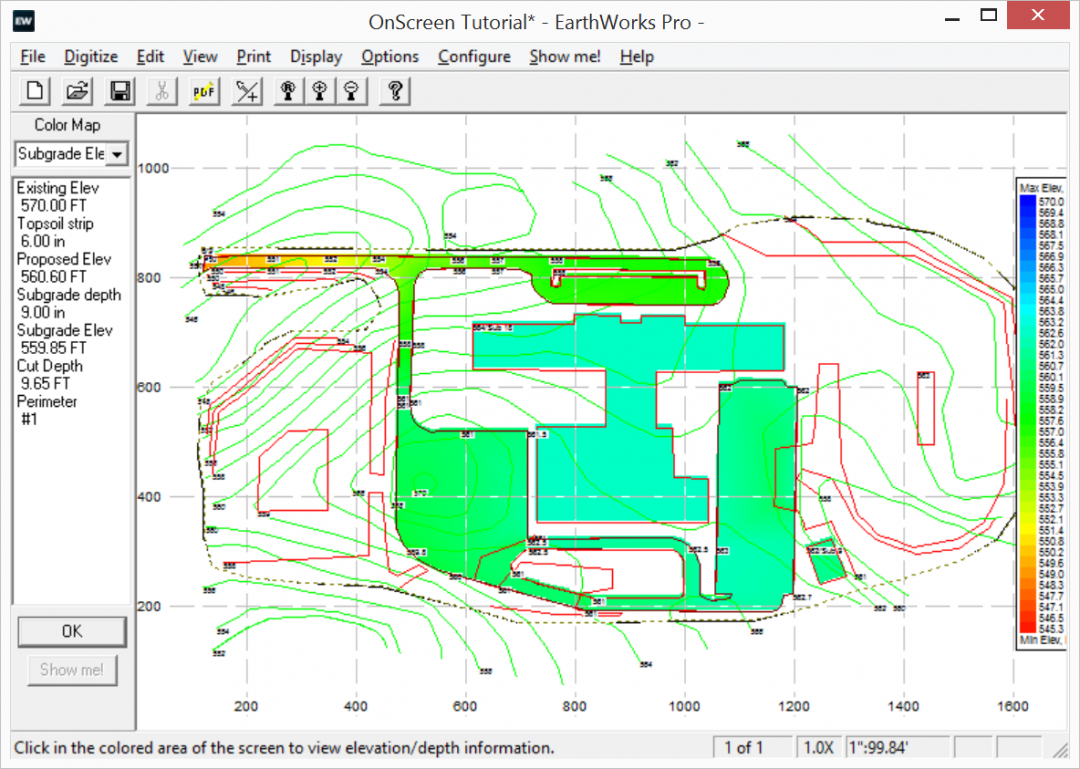Click the Show me! menu item
The width and height of the screenshot is (1080, 769).
point(564,57)
